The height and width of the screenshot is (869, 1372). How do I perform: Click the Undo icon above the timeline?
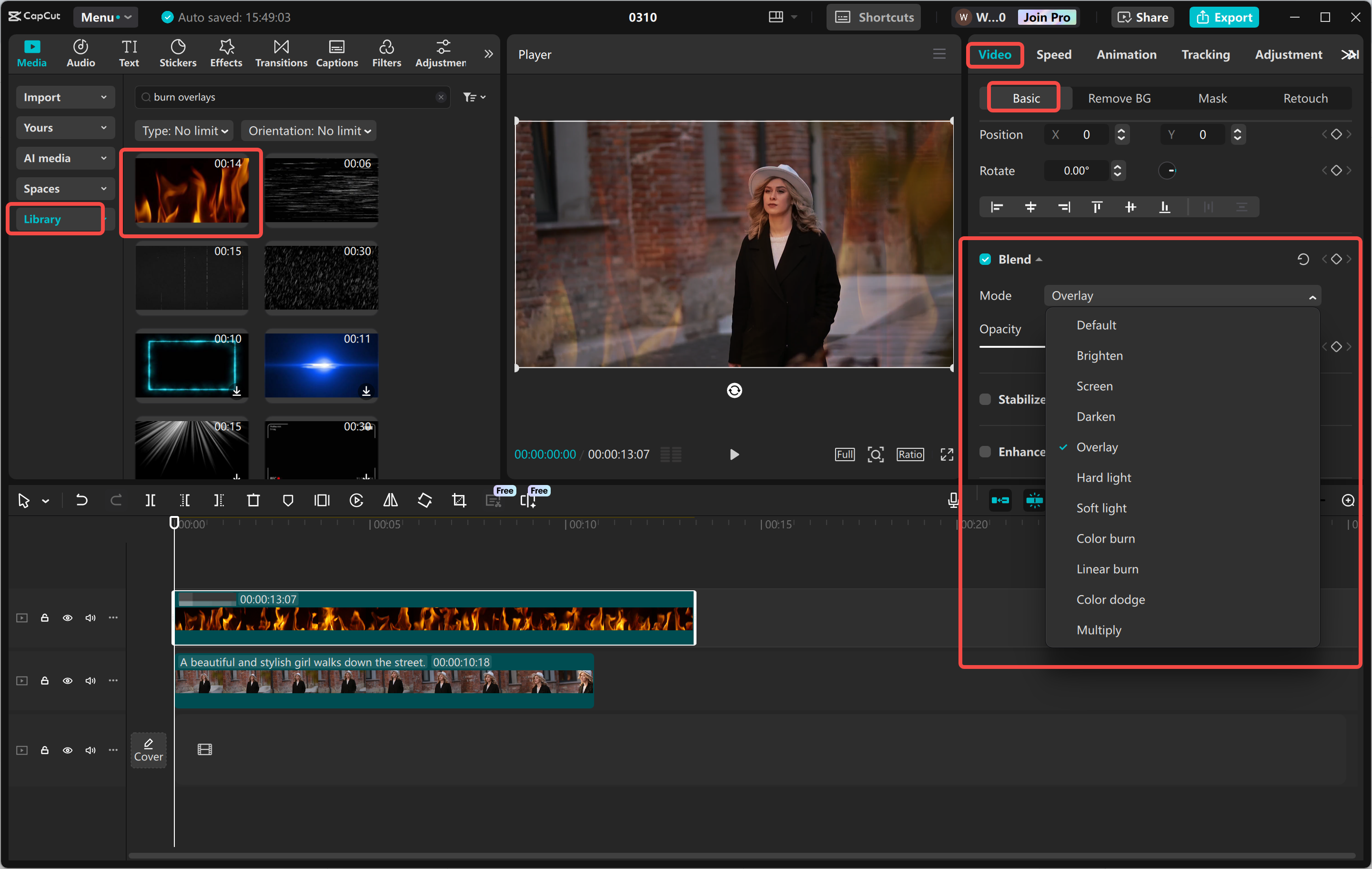pyautogui.click(x=81, y=500)
